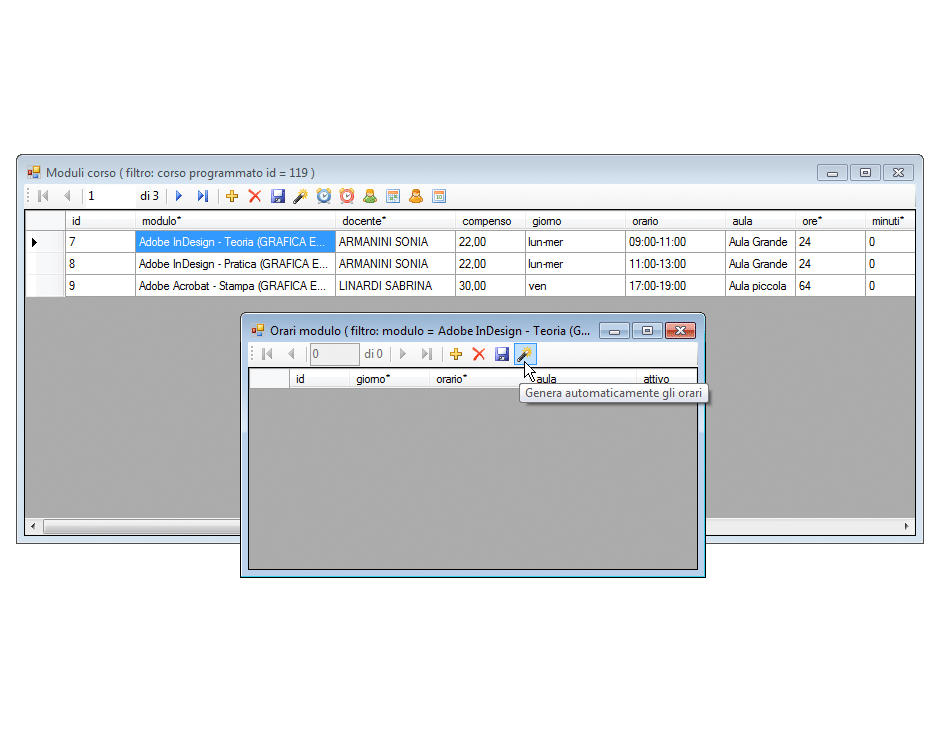Sort by aula column in Moduli corso
The width and height of the screenshot is (940, 732).
[x=760, y=221]
